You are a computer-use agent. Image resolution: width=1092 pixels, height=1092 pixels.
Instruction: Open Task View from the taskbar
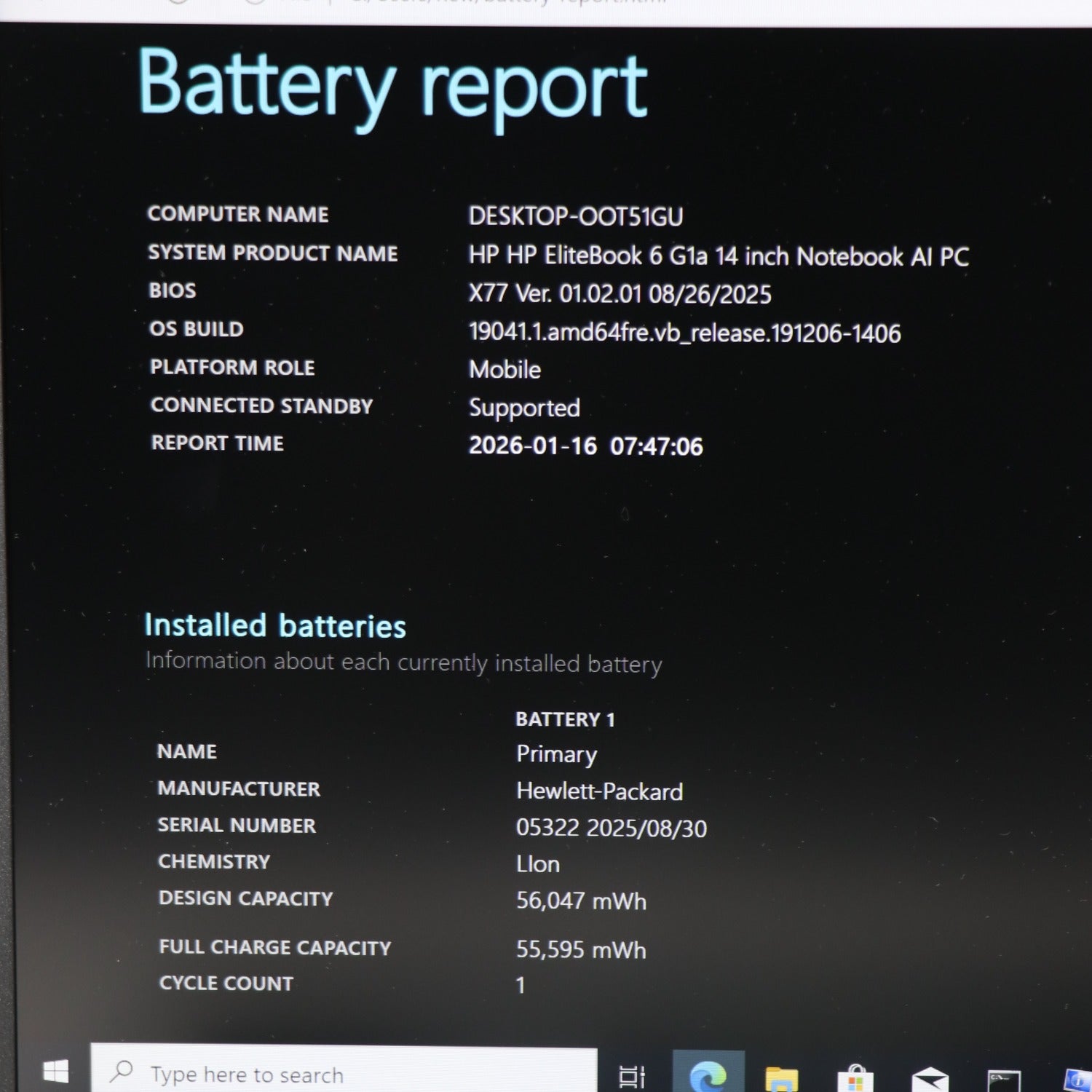631,1075
